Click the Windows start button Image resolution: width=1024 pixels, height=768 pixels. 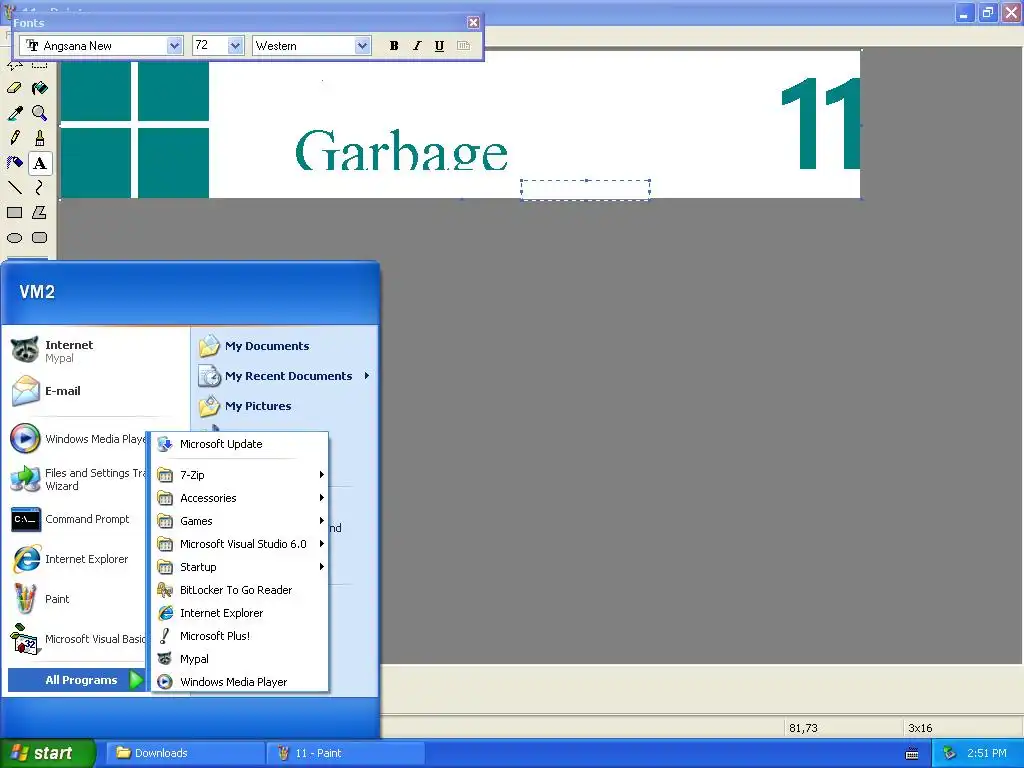click(47, 753)
